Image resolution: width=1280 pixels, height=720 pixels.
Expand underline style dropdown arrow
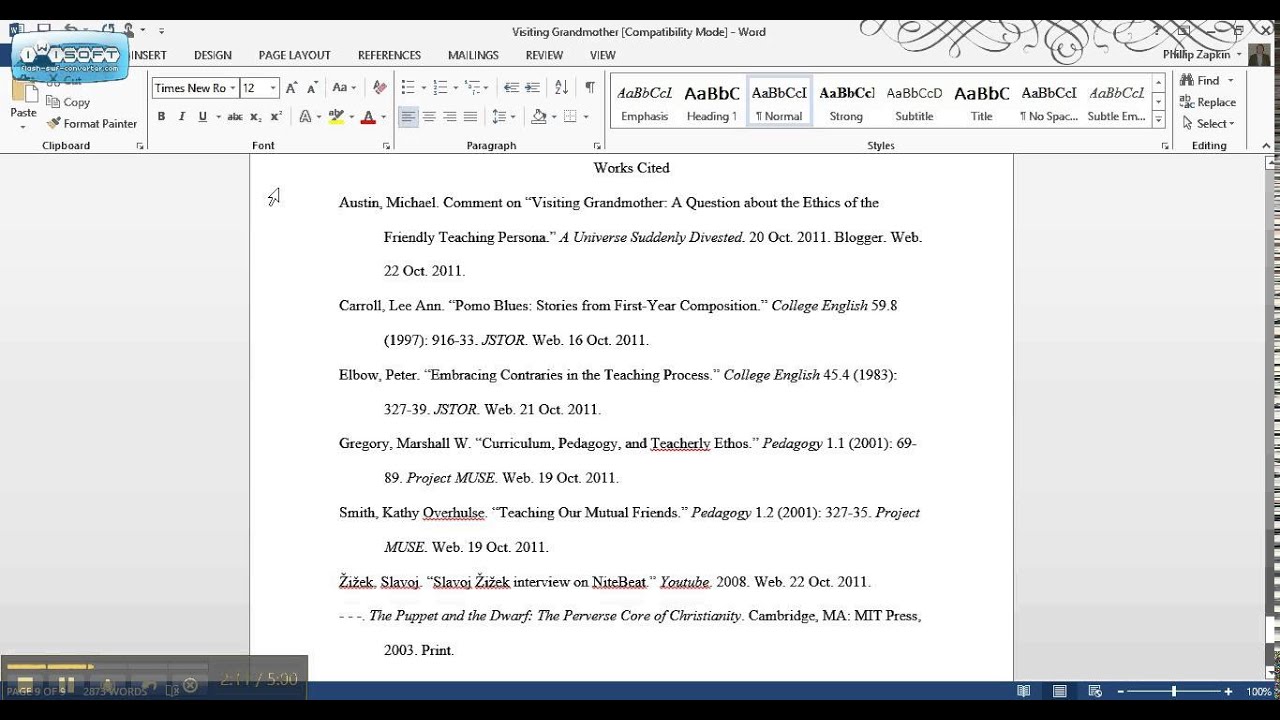217,117
